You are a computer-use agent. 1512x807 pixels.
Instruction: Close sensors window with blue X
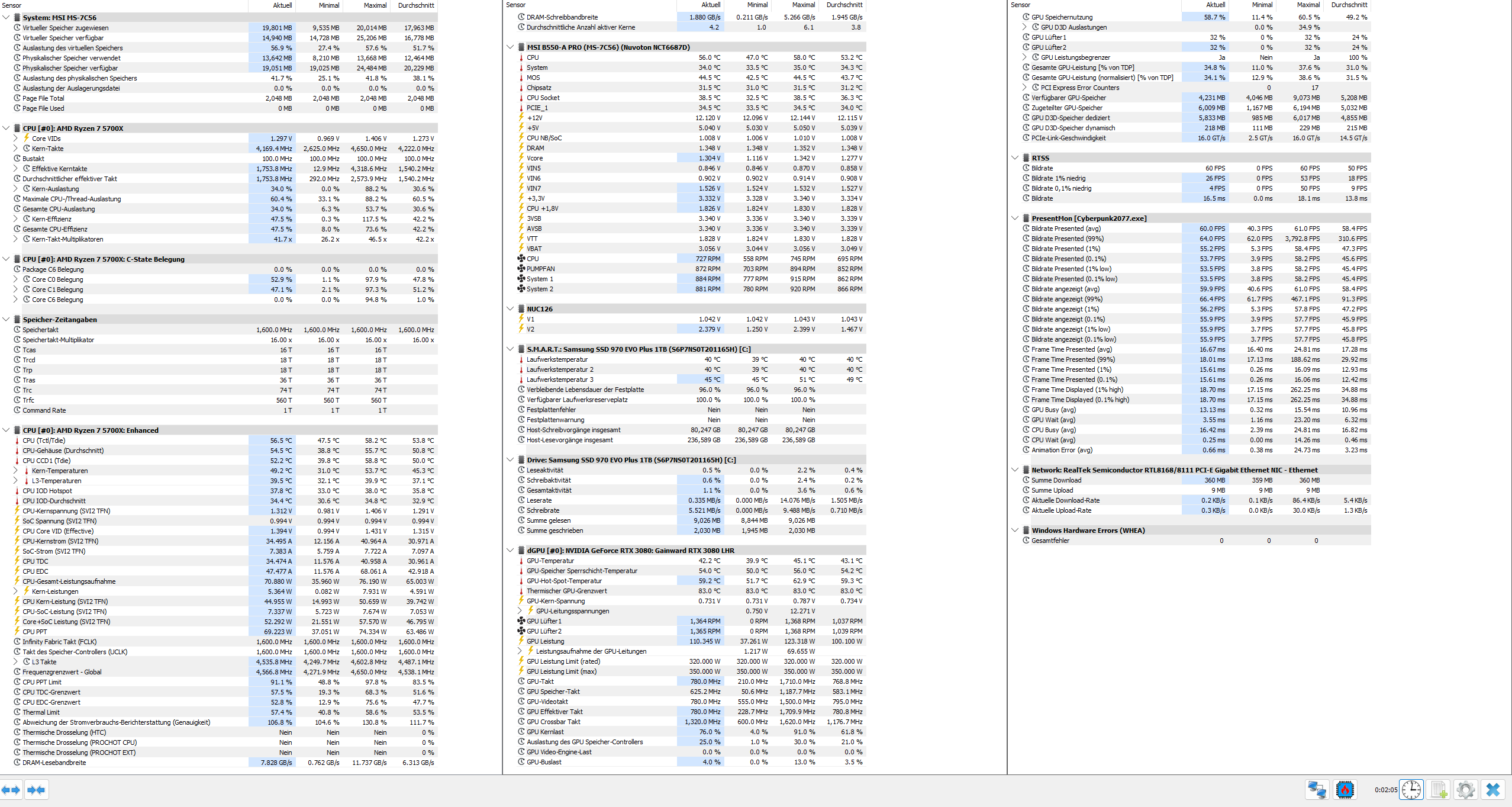coord(1493,790)
